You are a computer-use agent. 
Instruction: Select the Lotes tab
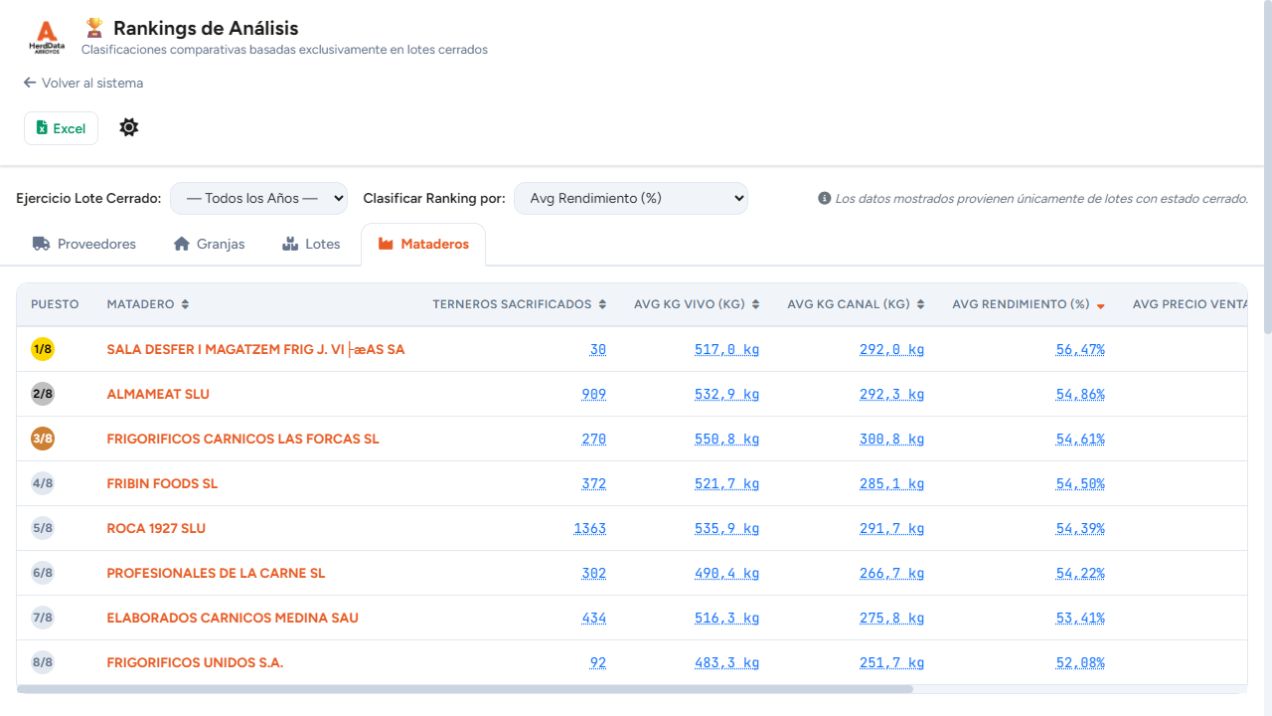click(311, 244)
